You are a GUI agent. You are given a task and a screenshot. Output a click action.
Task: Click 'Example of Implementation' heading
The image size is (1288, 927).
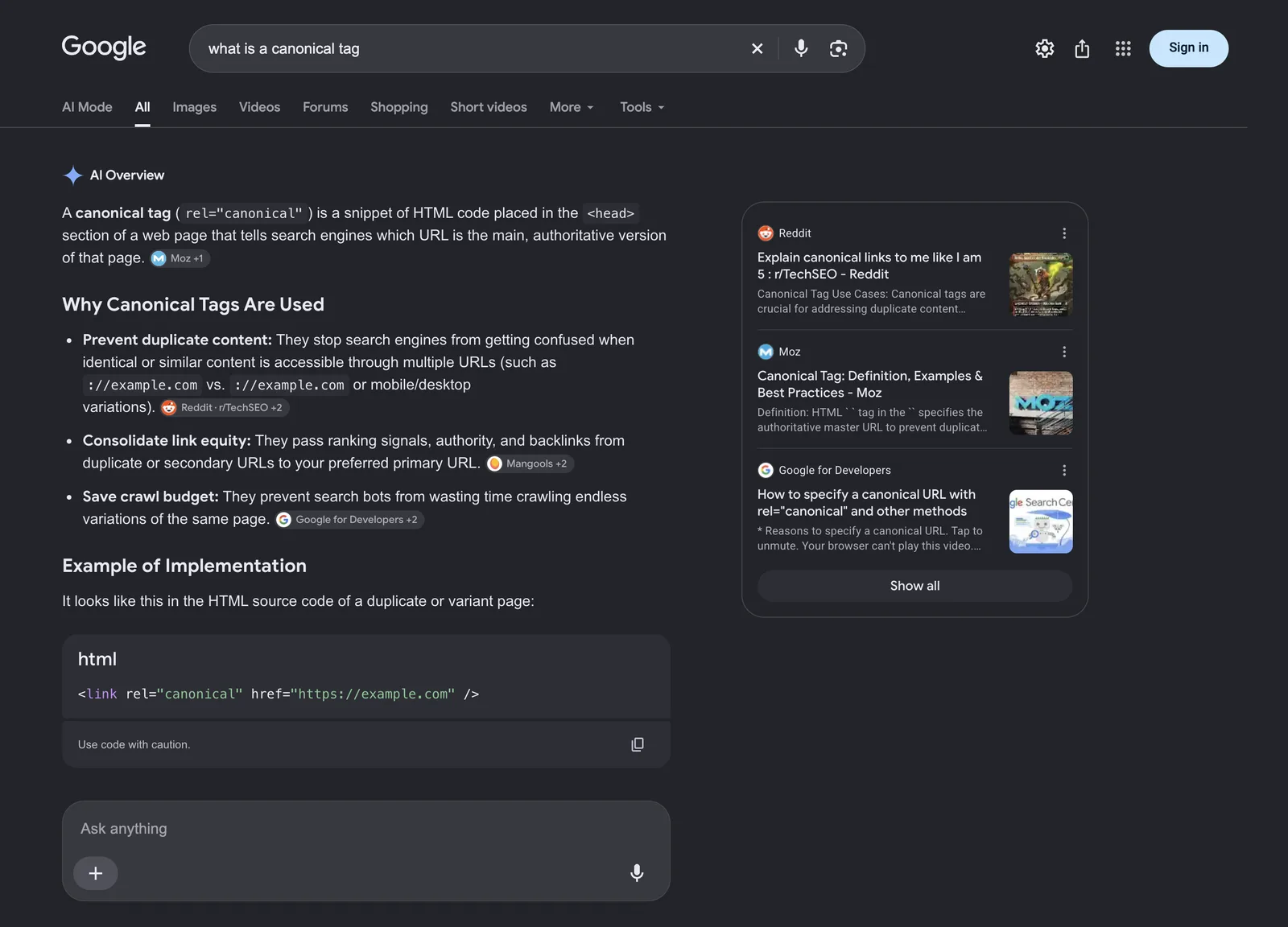pyautogui.click(x=184, y=566)
